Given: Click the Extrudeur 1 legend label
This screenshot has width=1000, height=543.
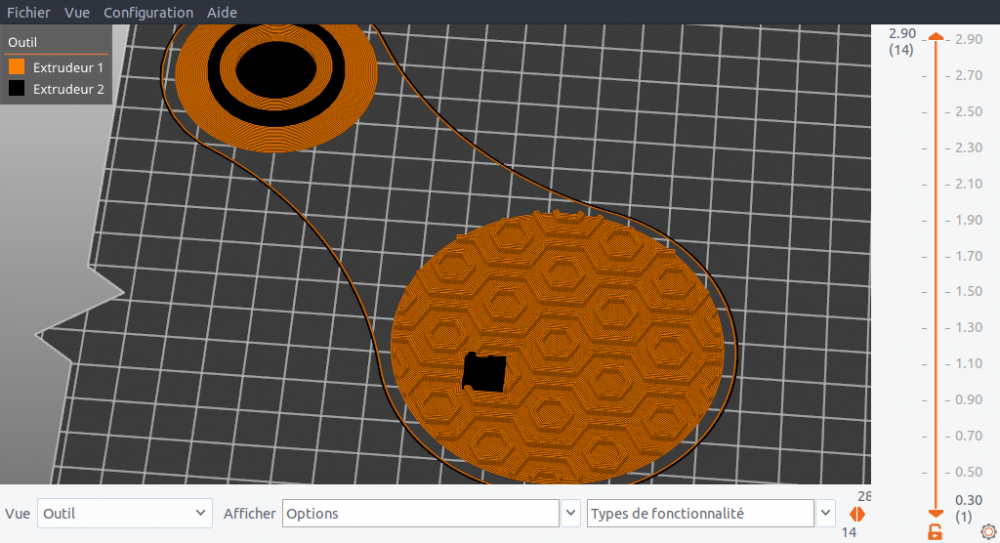Looking at the screenshot, I should pyautogui.click(x=68, y=68).
